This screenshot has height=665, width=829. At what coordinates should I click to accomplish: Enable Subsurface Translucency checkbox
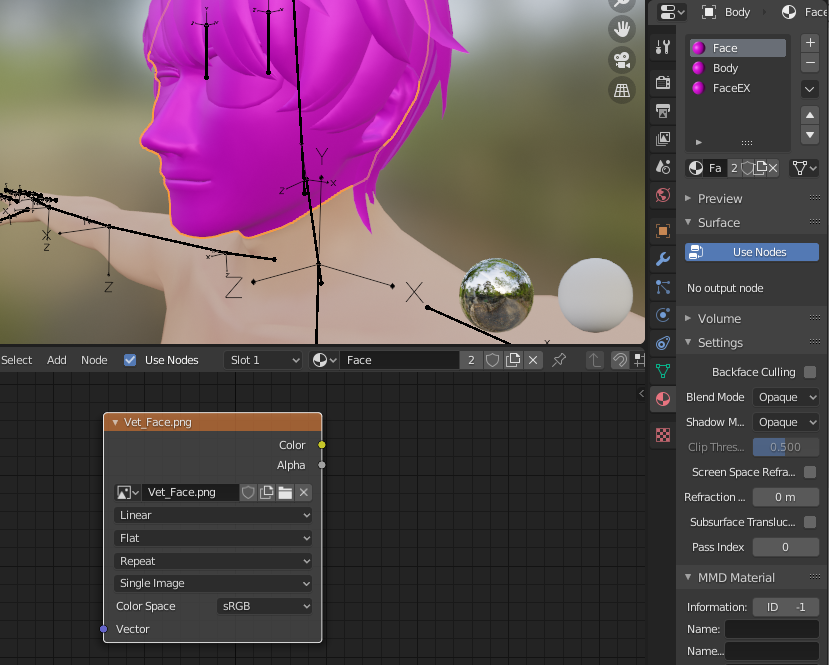point(809,522)
